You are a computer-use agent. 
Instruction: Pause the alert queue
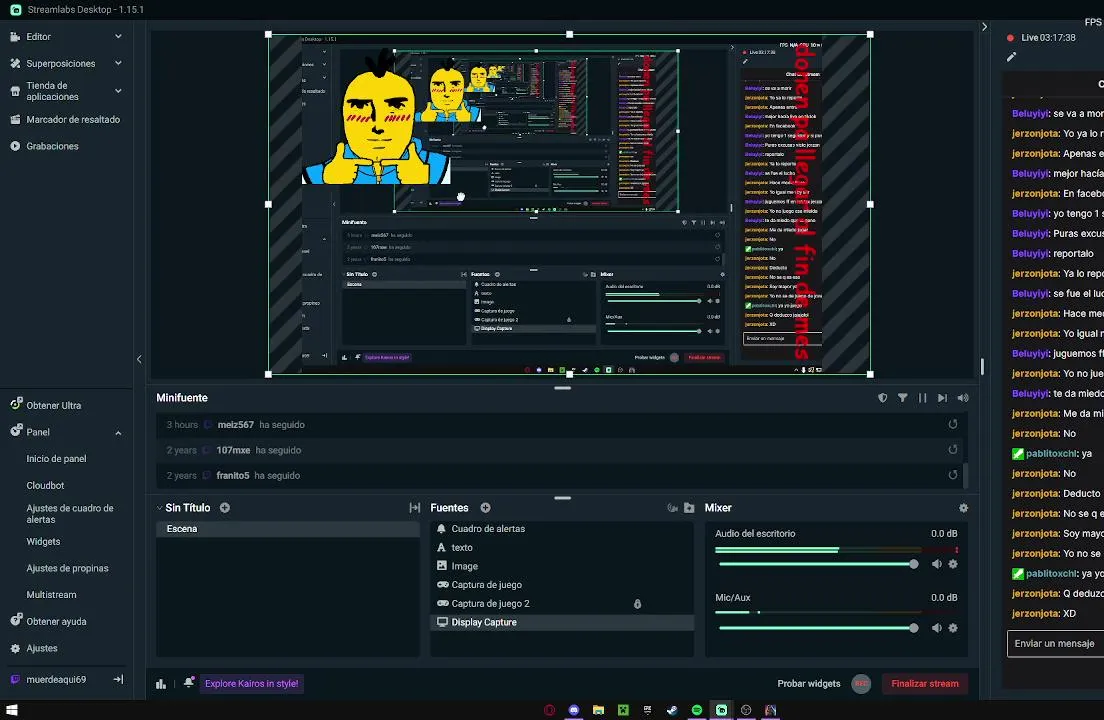click(922, 398)
